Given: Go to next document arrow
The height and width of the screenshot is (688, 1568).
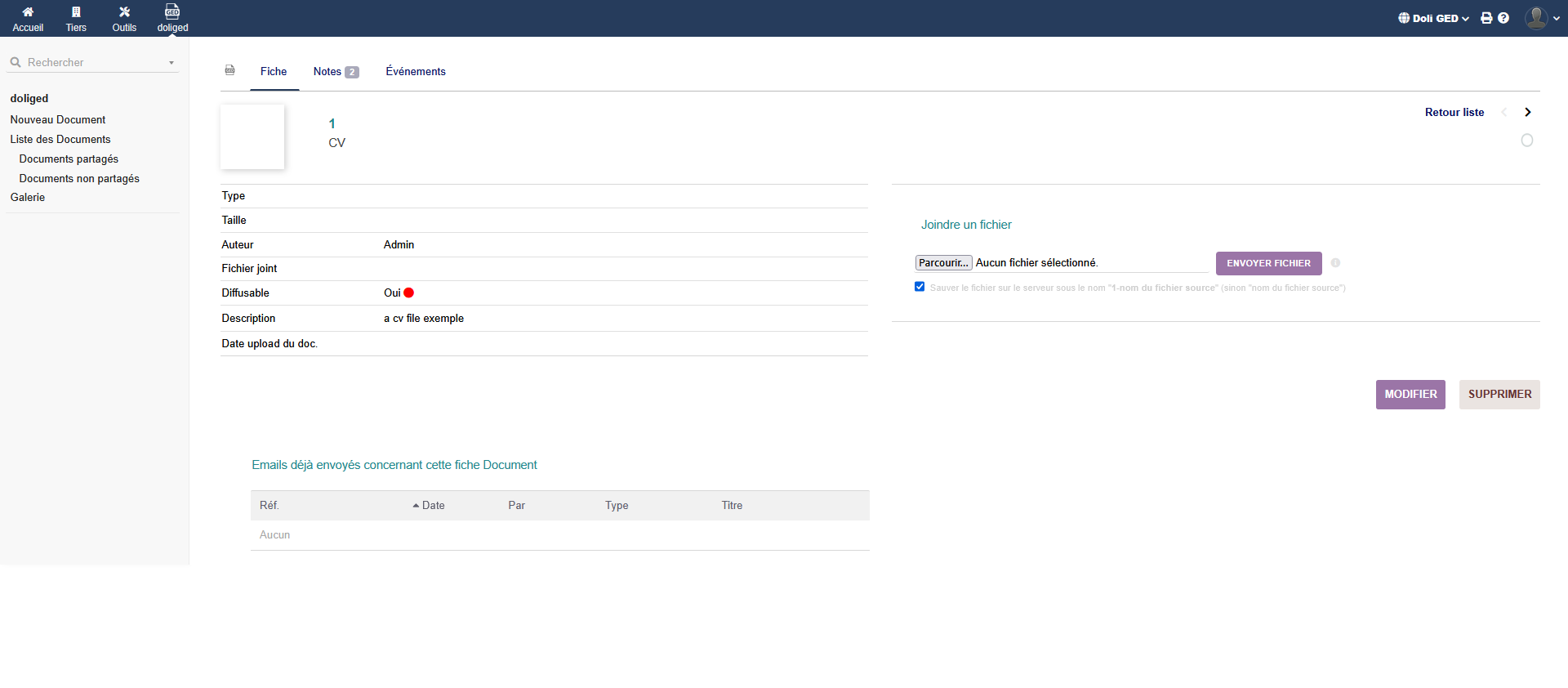Looking at the screenshot, I should (1527, 113).
